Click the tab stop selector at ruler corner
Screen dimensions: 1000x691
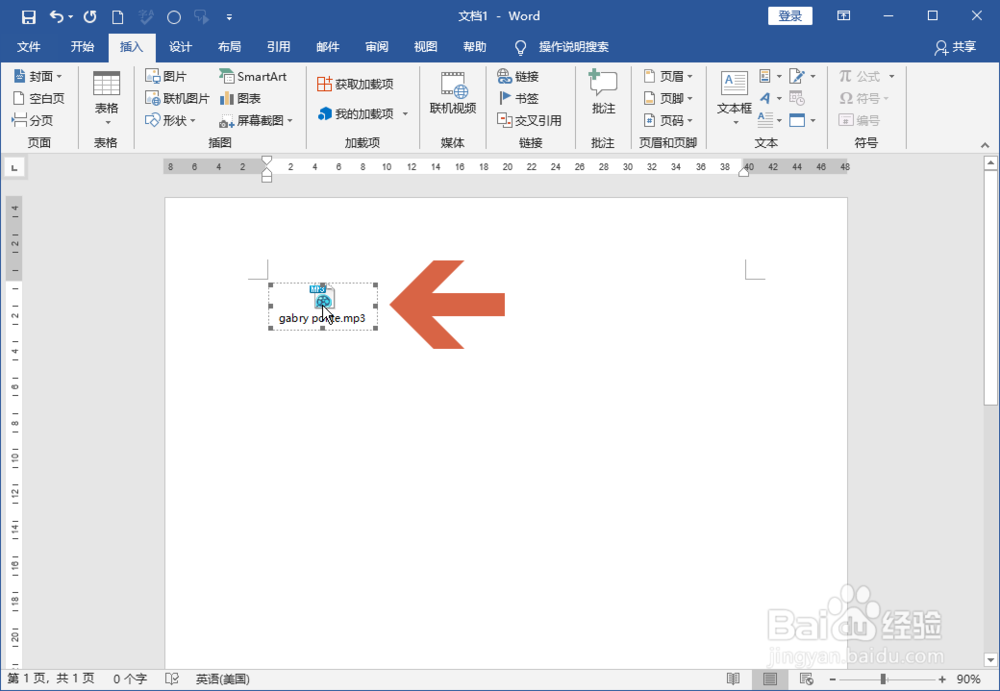(x=14, y=168)
